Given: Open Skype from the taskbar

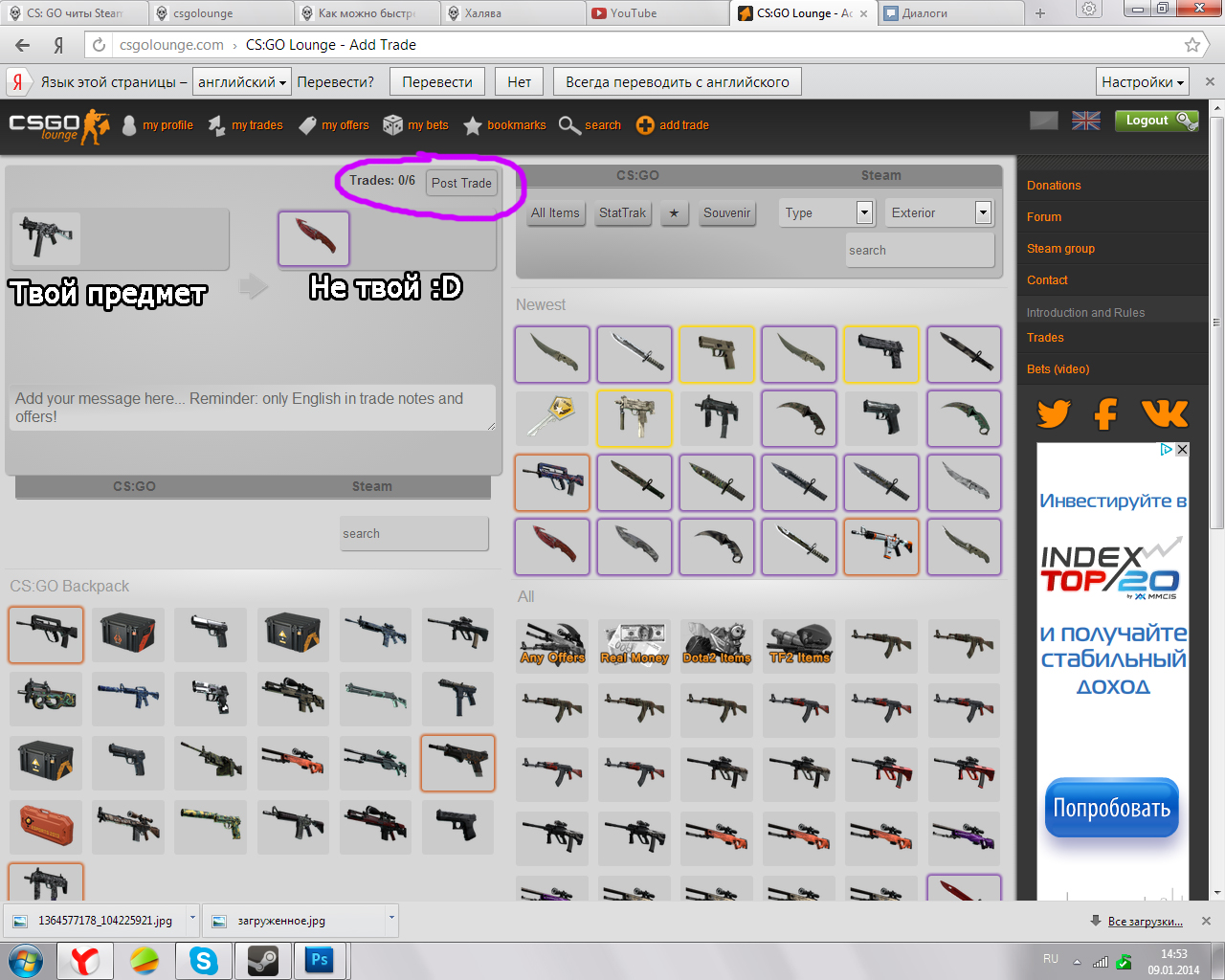Looking at the screenshot, I should point(204,960).
